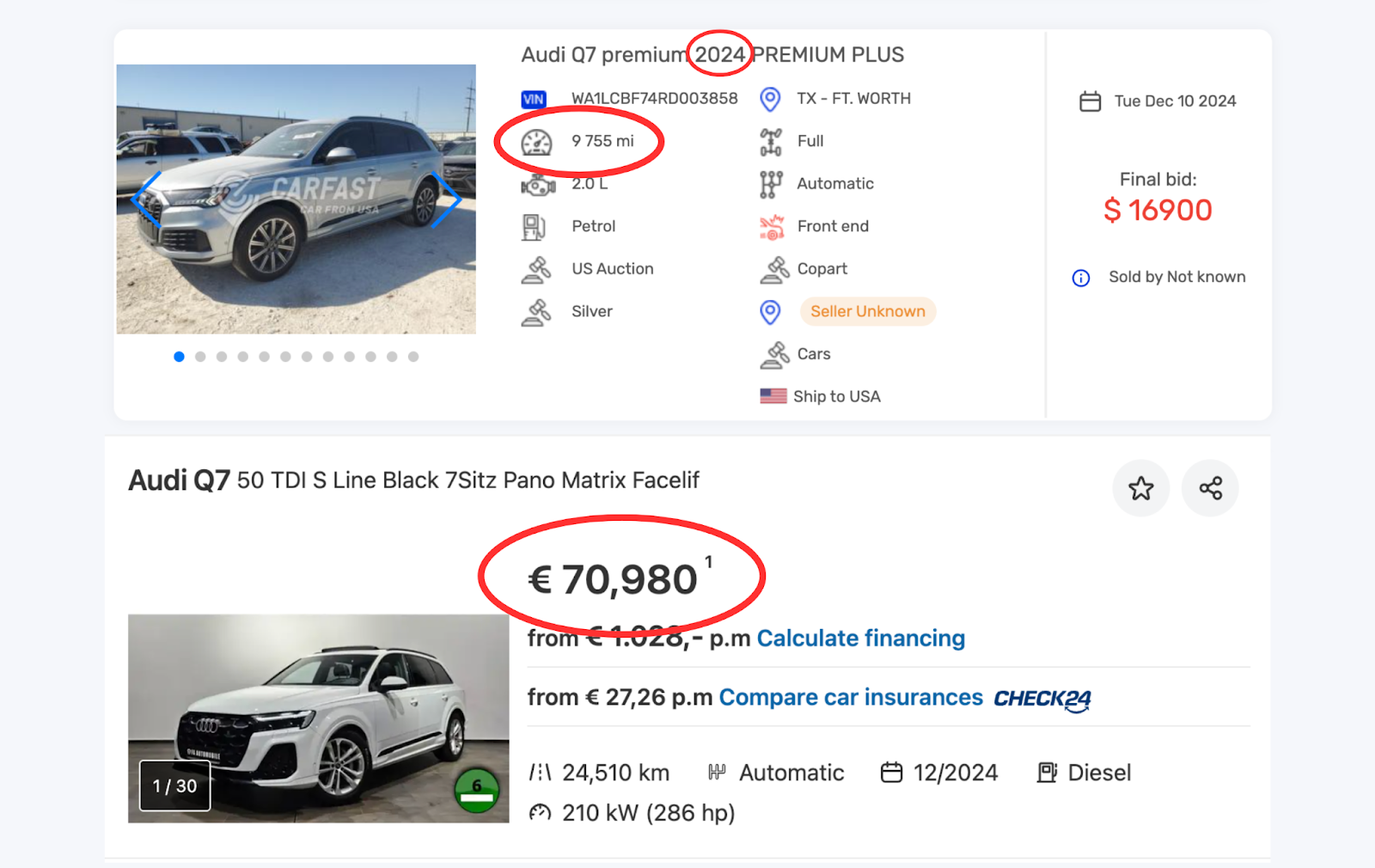Click the gearbox icon beside Automatic in the top listing

(x=771, y=184)
